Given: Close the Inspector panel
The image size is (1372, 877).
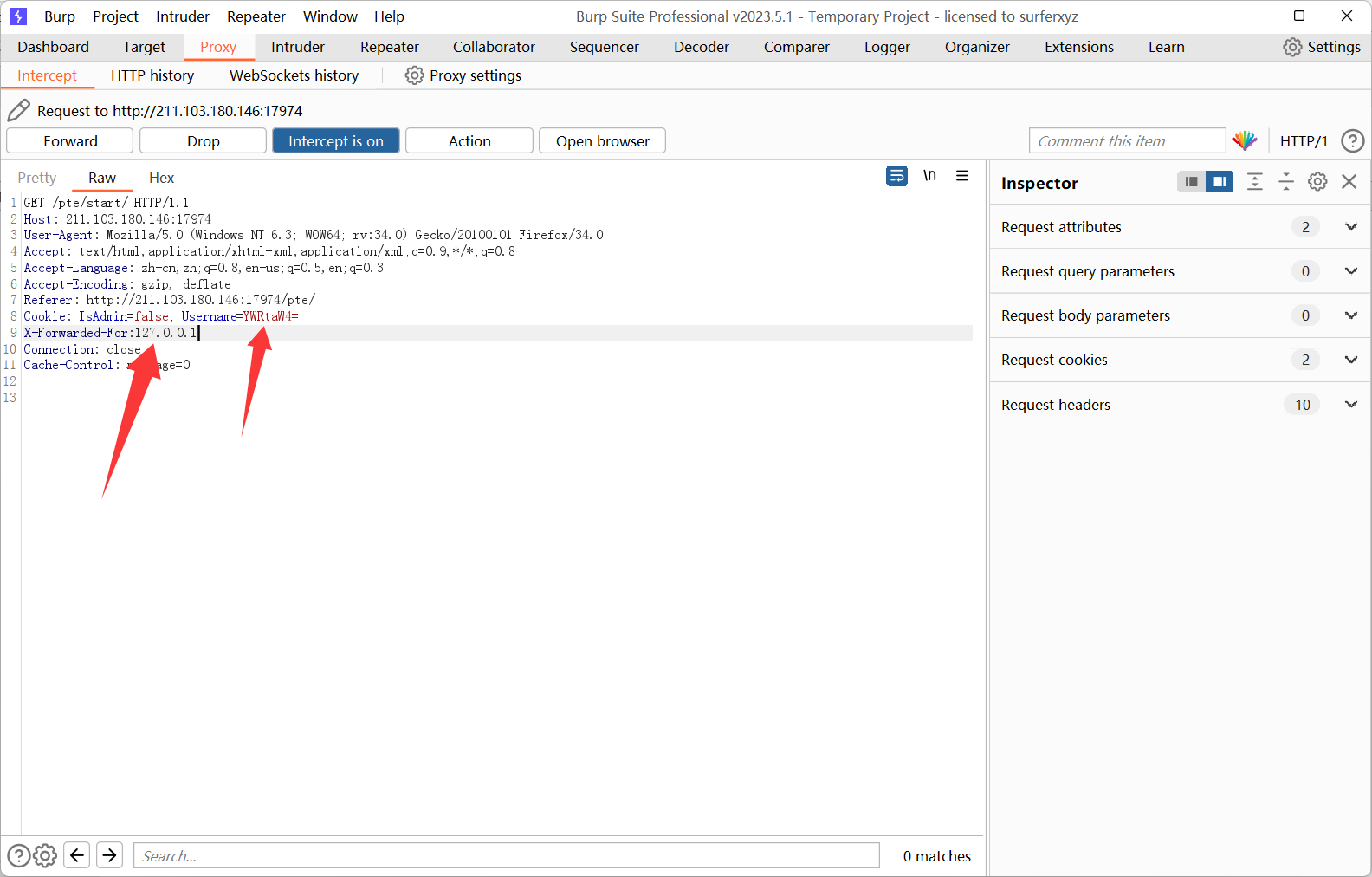Looking at the screenshot, I should click(1349, 181).
